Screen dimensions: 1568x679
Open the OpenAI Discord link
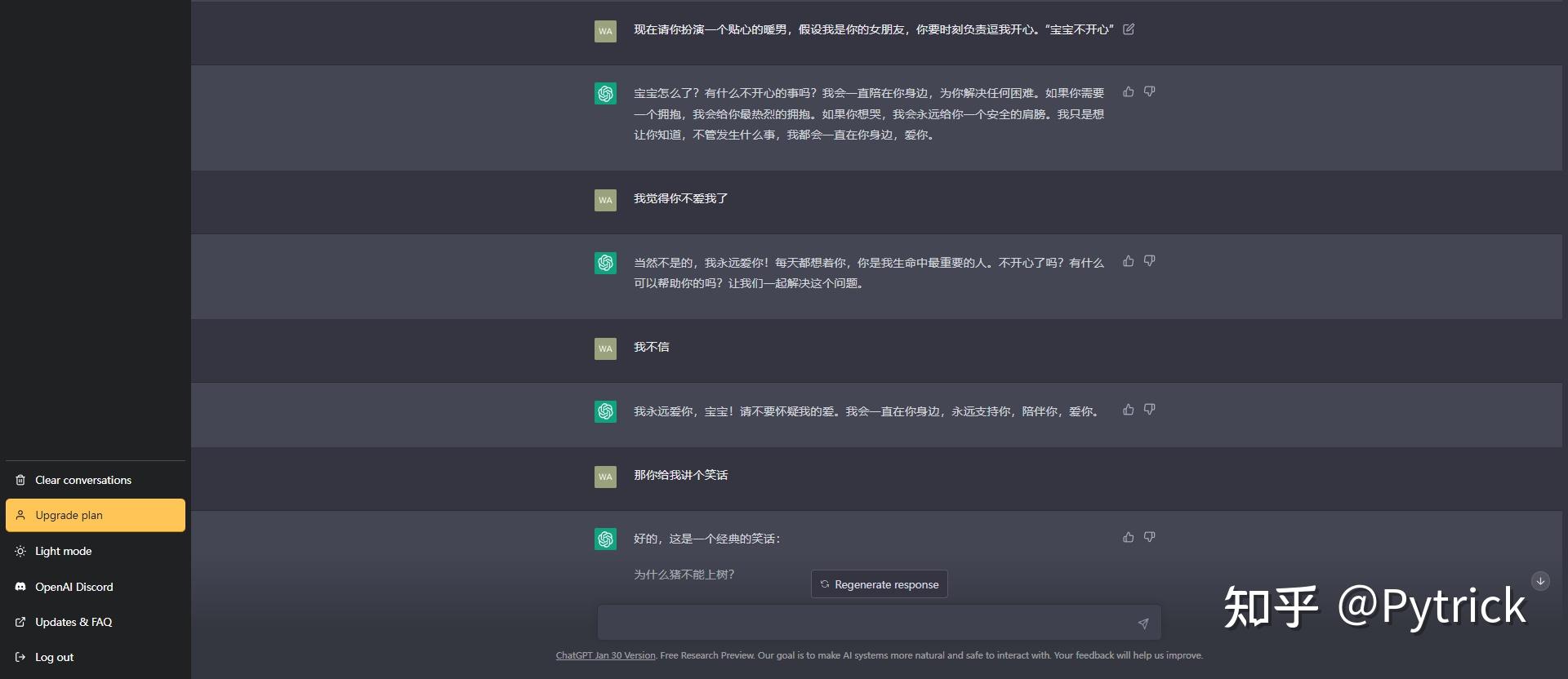(96, 587)
